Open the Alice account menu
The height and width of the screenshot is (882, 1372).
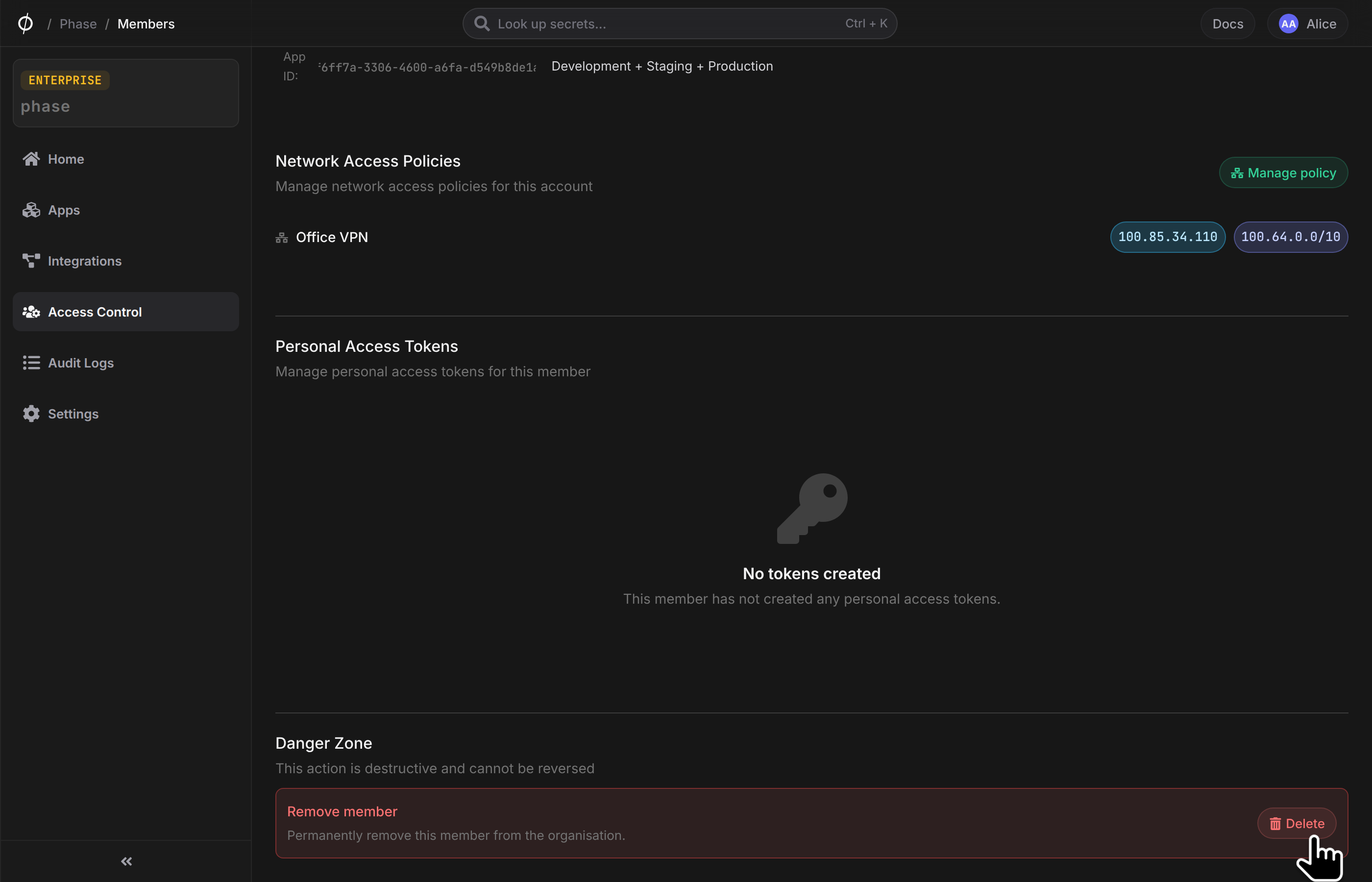[1307, 24]
